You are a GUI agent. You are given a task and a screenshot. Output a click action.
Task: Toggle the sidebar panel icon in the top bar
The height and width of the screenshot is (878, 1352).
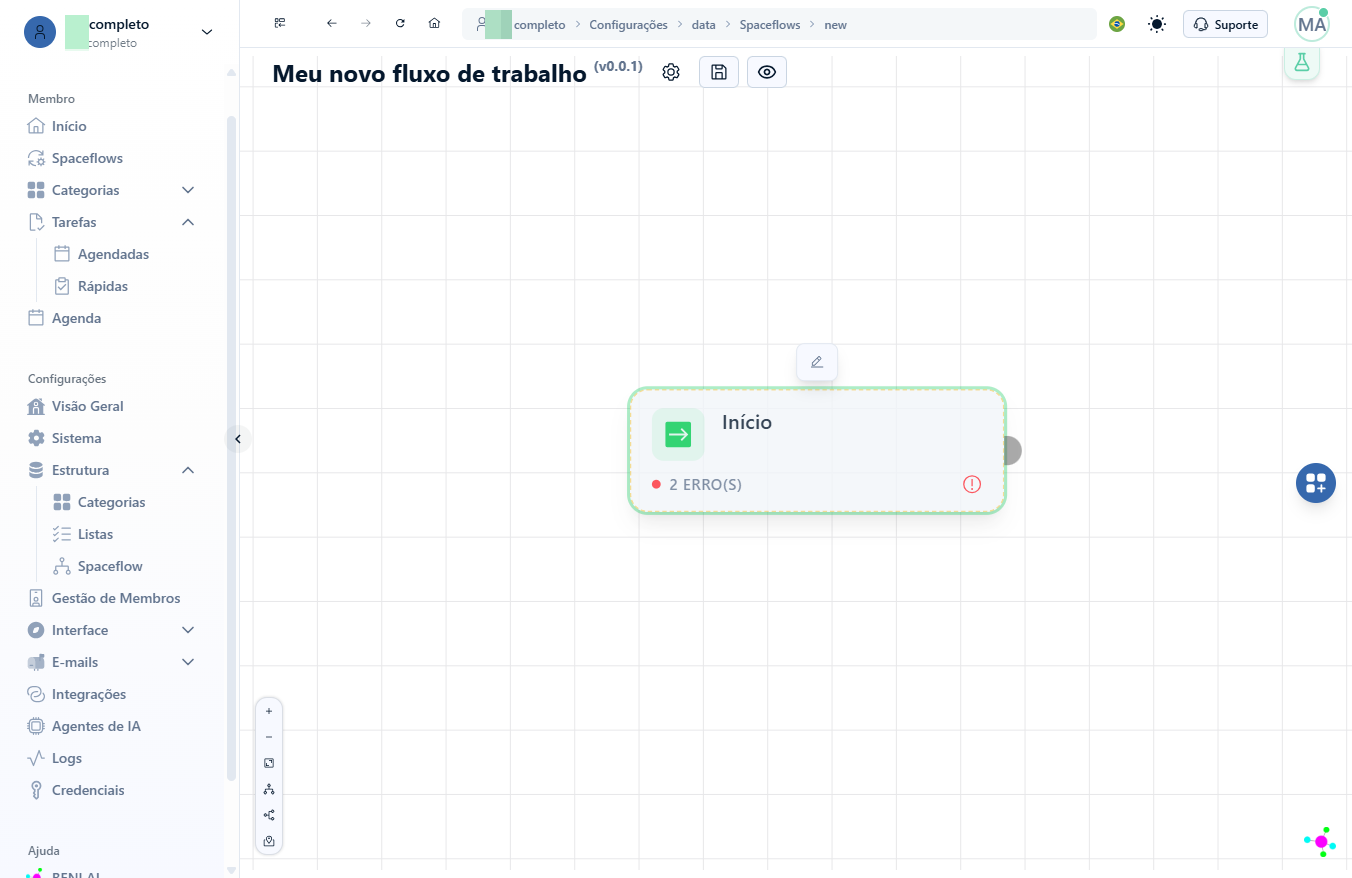pyautogui.click(x=280, y=23)
